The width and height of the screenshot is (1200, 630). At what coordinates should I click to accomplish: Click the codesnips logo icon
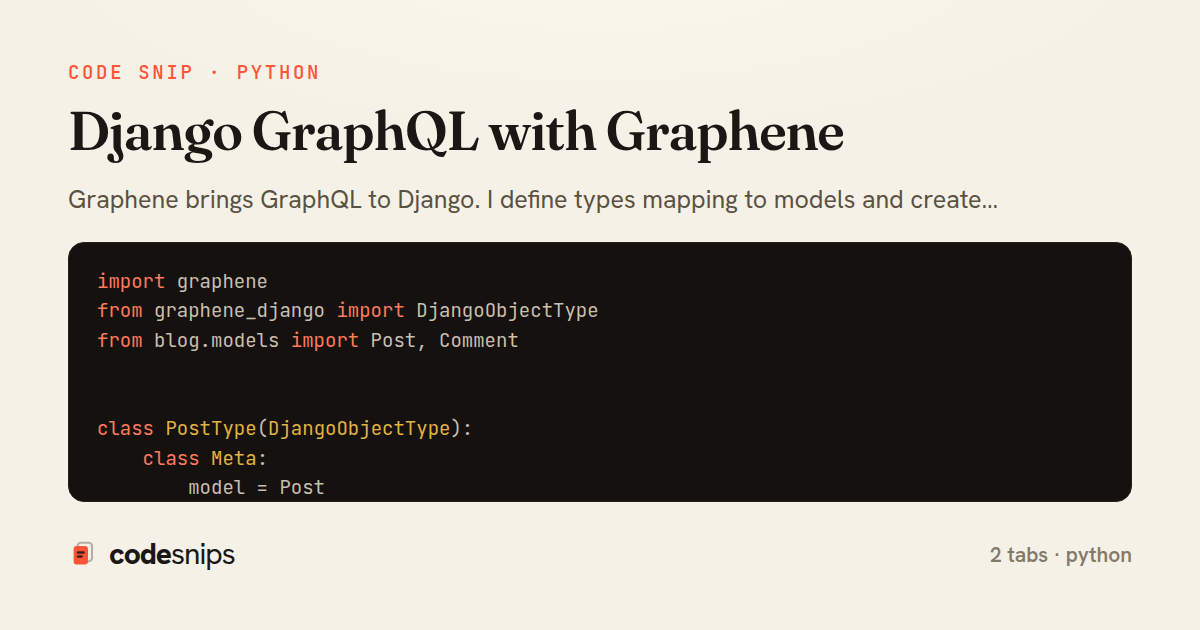pyautogui.click(x=83, y=554)
